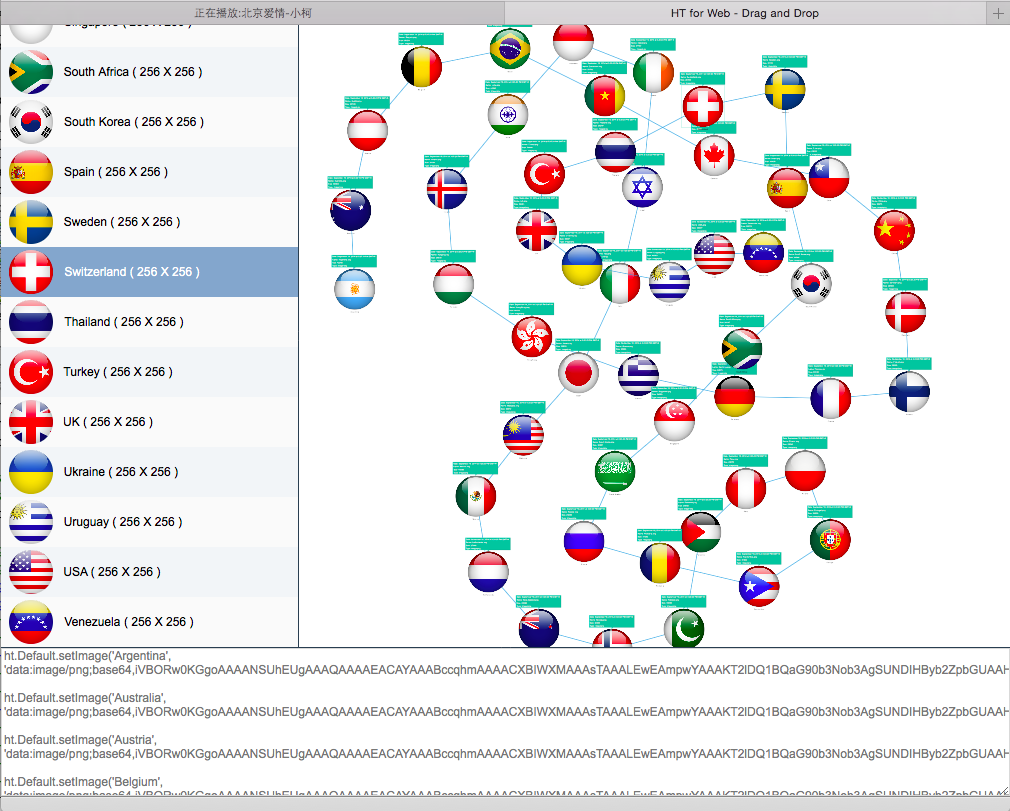Select the Mexico flag node in graph
1010x811 pixels.
(x=475, y=496)
